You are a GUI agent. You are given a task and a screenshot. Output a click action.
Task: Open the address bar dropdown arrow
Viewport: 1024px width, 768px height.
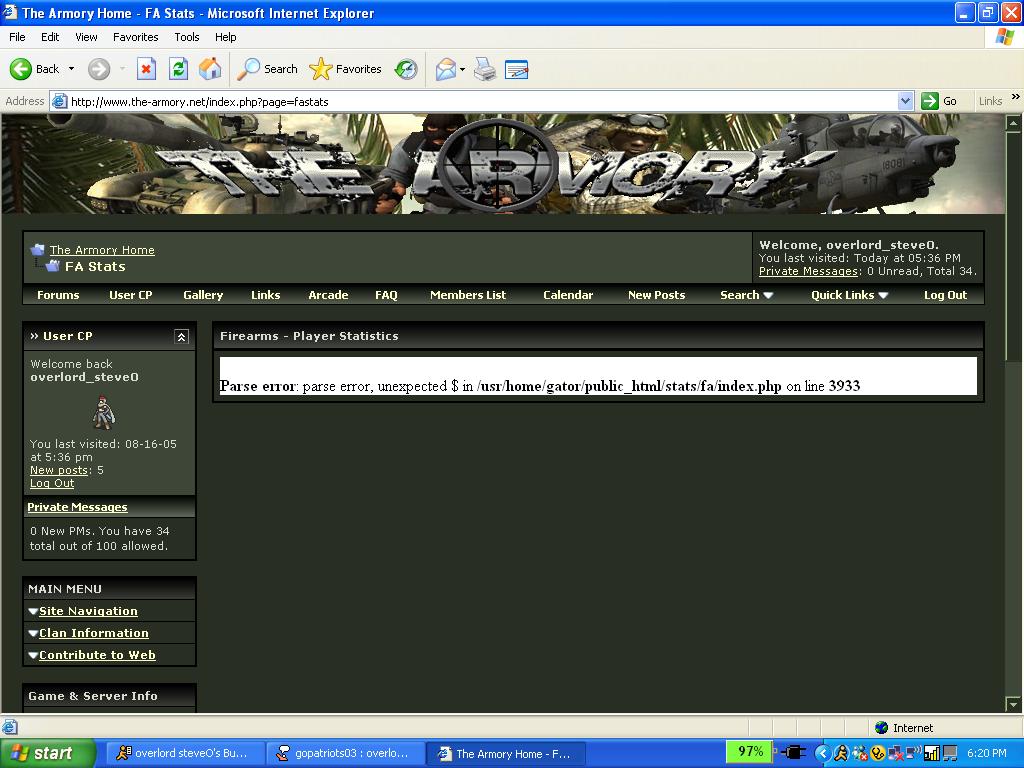pos(905,101)
